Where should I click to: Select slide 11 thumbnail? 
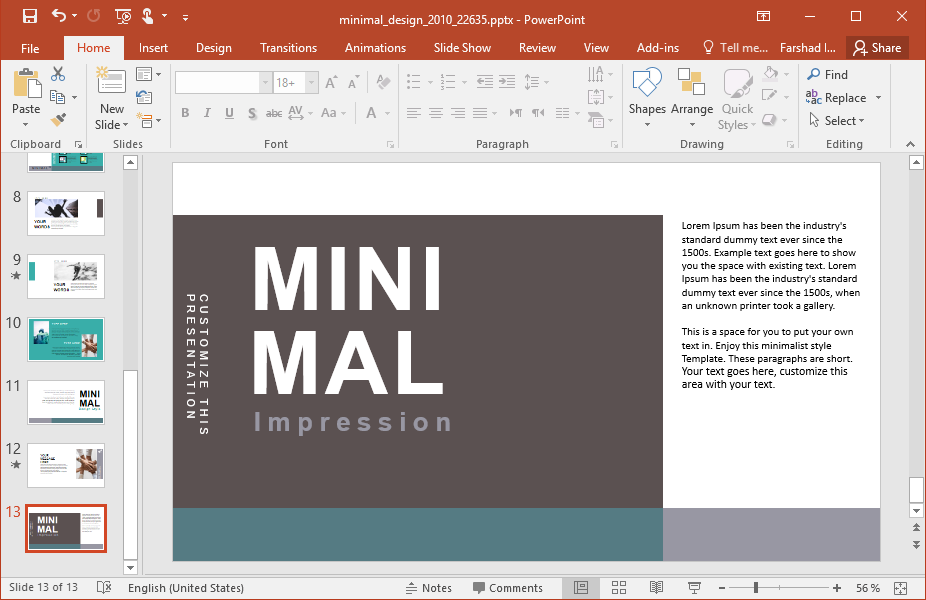click(66, 401)
